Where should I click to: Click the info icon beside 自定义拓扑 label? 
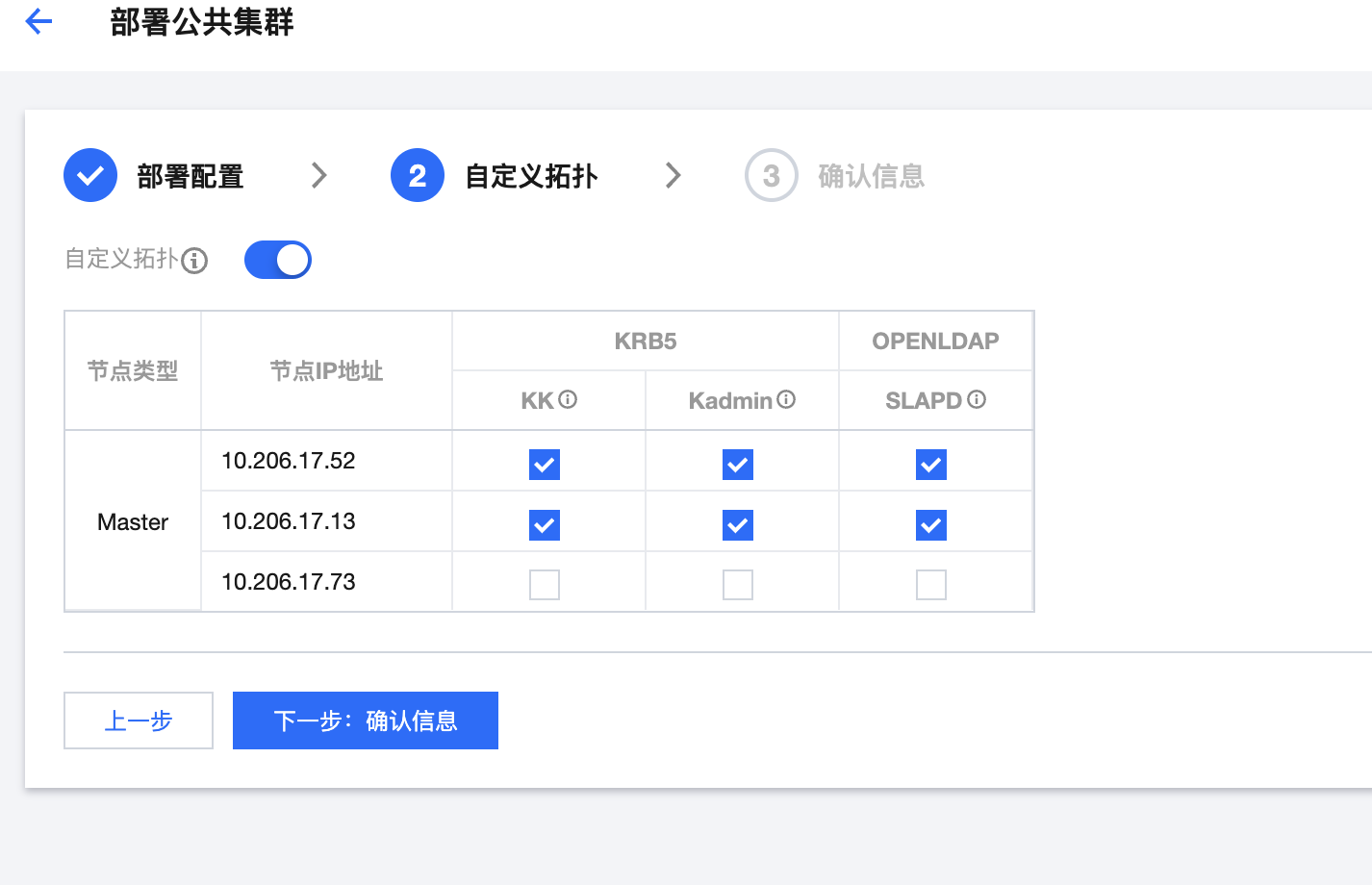(x=194, y=261)
